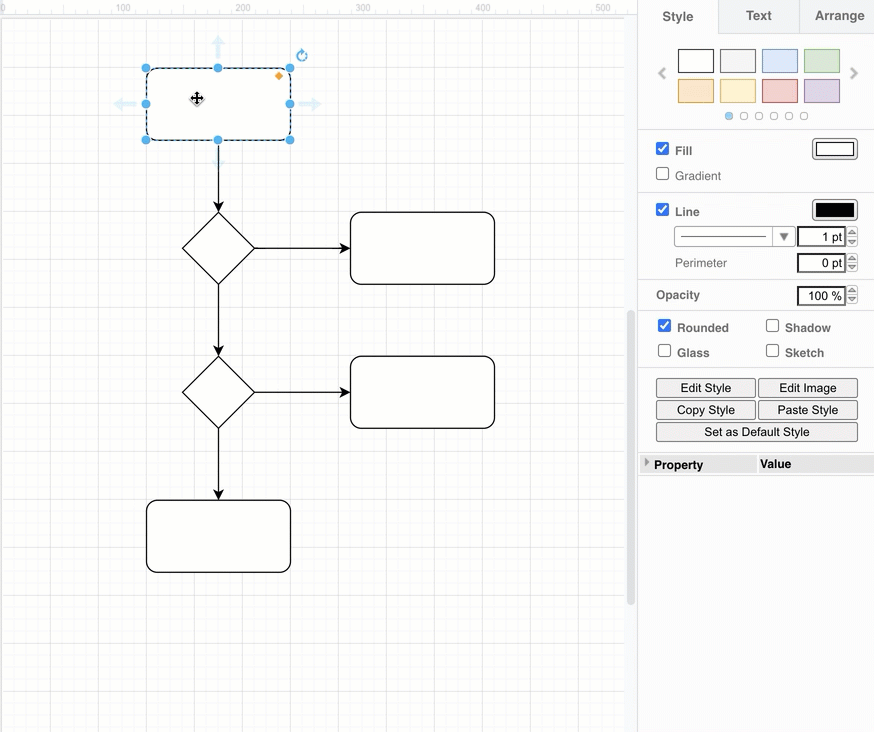Click the first pagination dot below style presets

(728, 115)
